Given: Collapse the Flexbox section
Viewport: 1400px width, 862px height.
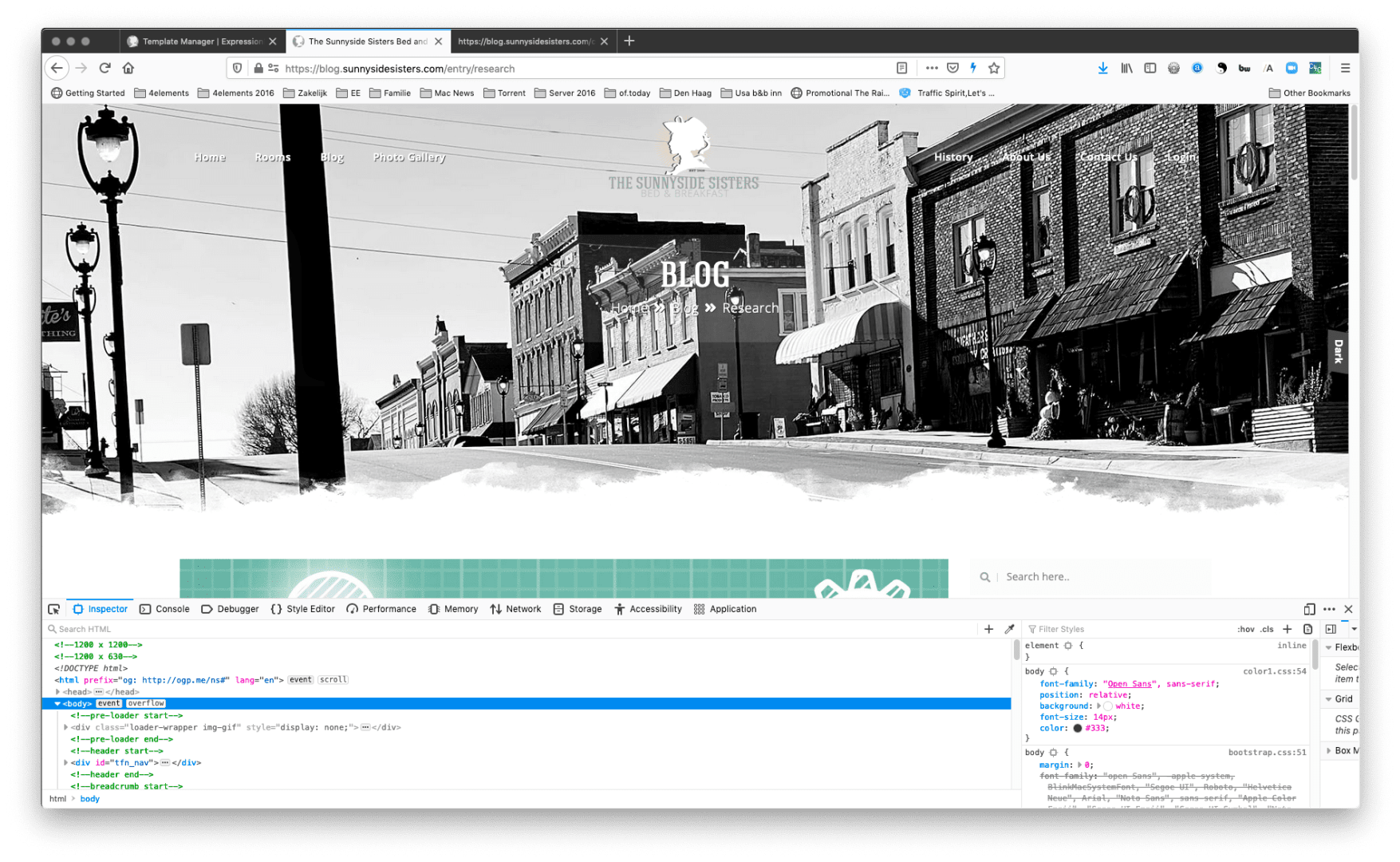Looking at the screenshot, I should click(x=1329, y=647).
